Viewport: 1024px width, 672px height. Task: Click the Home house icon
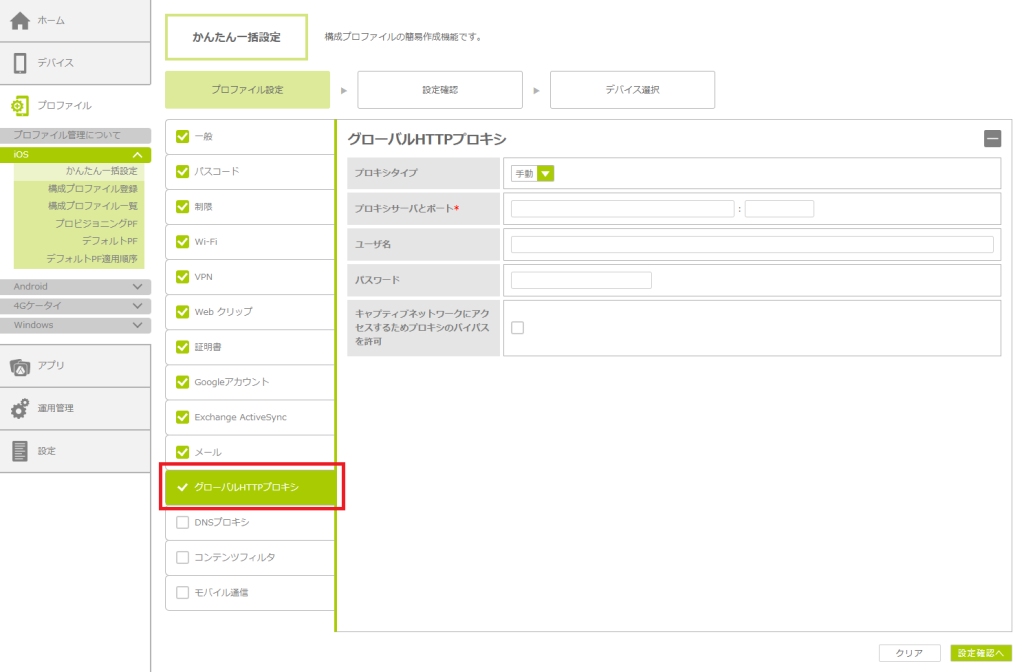click(x=20, y=20)
